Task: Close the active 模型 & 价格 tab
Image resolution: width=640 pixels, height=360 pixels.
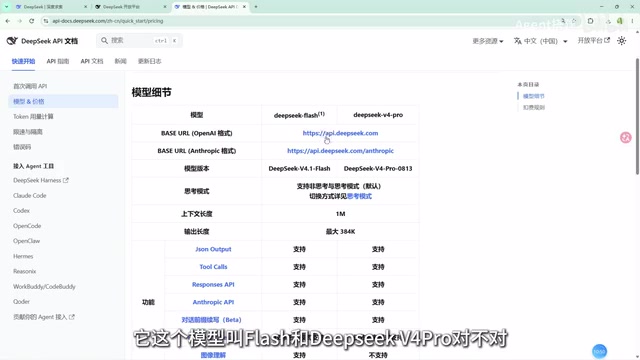Action: [x=244, y=7]
